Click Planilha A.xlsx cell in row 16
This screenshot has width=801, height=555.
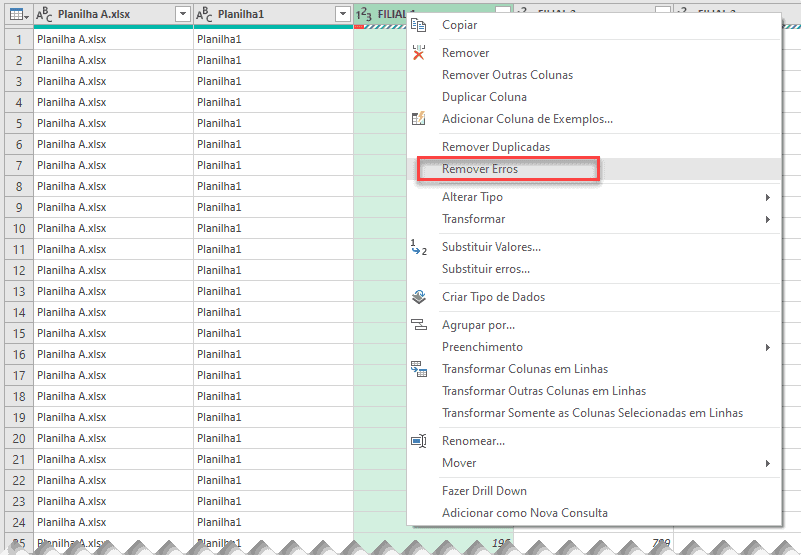tap(113, 354)
